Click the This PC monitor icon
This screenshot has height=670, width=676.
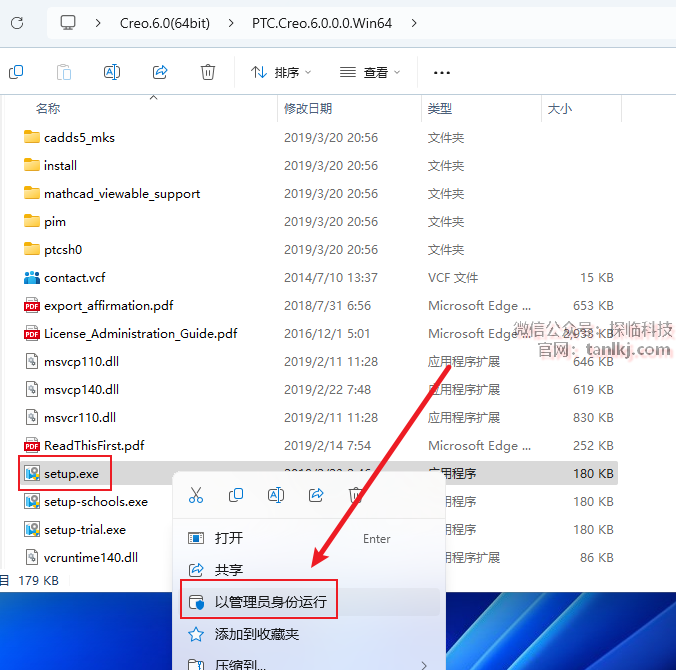click(68, 22)
